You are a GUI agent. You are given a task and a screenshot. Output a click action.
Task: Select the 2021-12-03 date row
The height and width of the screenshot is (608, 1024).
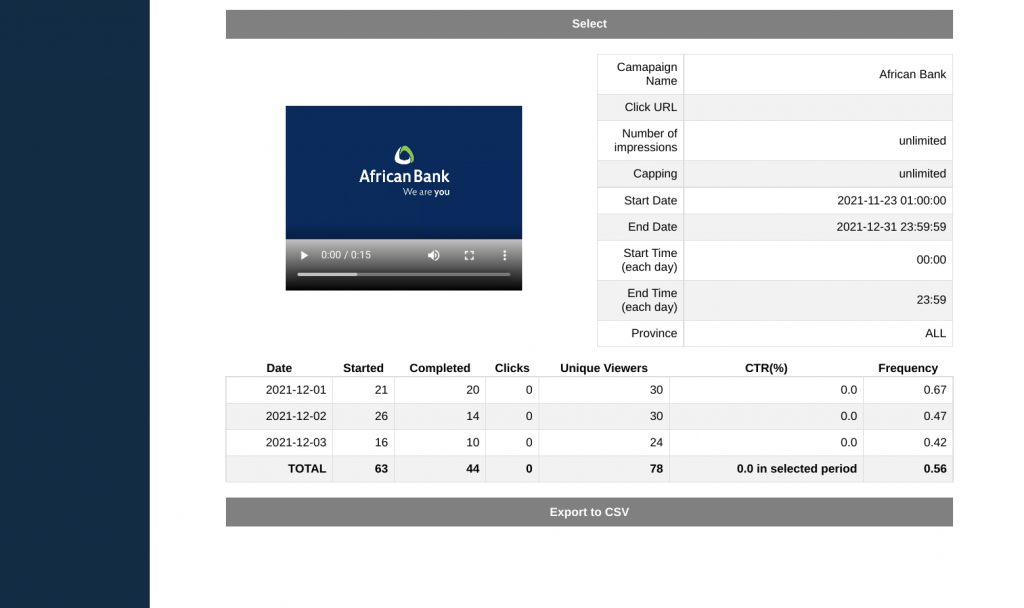point(295,442)
